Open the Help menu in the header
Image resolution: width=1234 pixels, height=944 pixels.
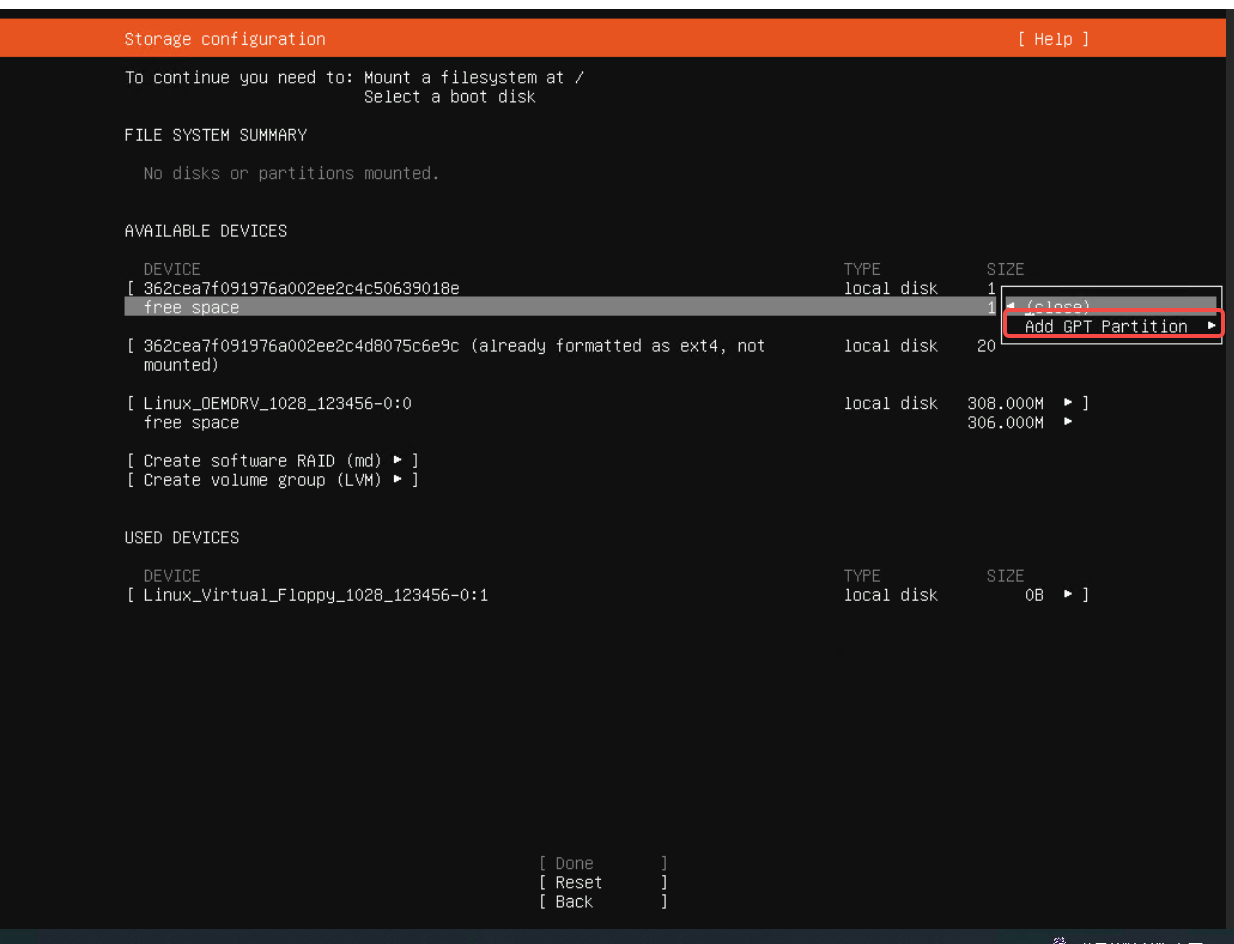[x=1053, y=39]
